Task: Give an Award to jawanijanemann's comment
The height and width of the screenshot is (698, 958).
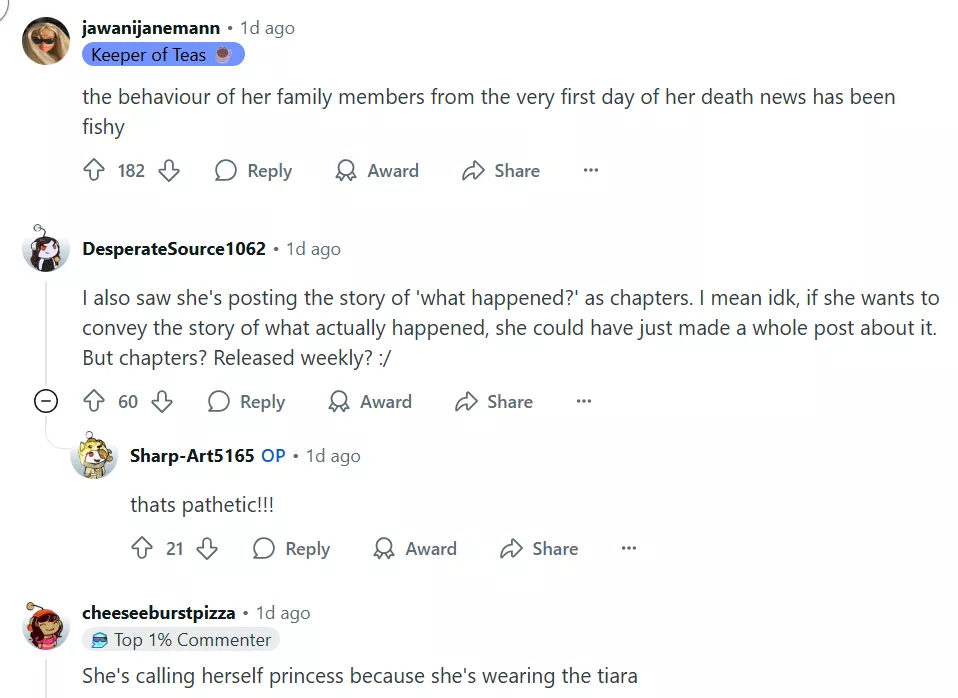Action: pyautogui.click(x=377, y=171)
